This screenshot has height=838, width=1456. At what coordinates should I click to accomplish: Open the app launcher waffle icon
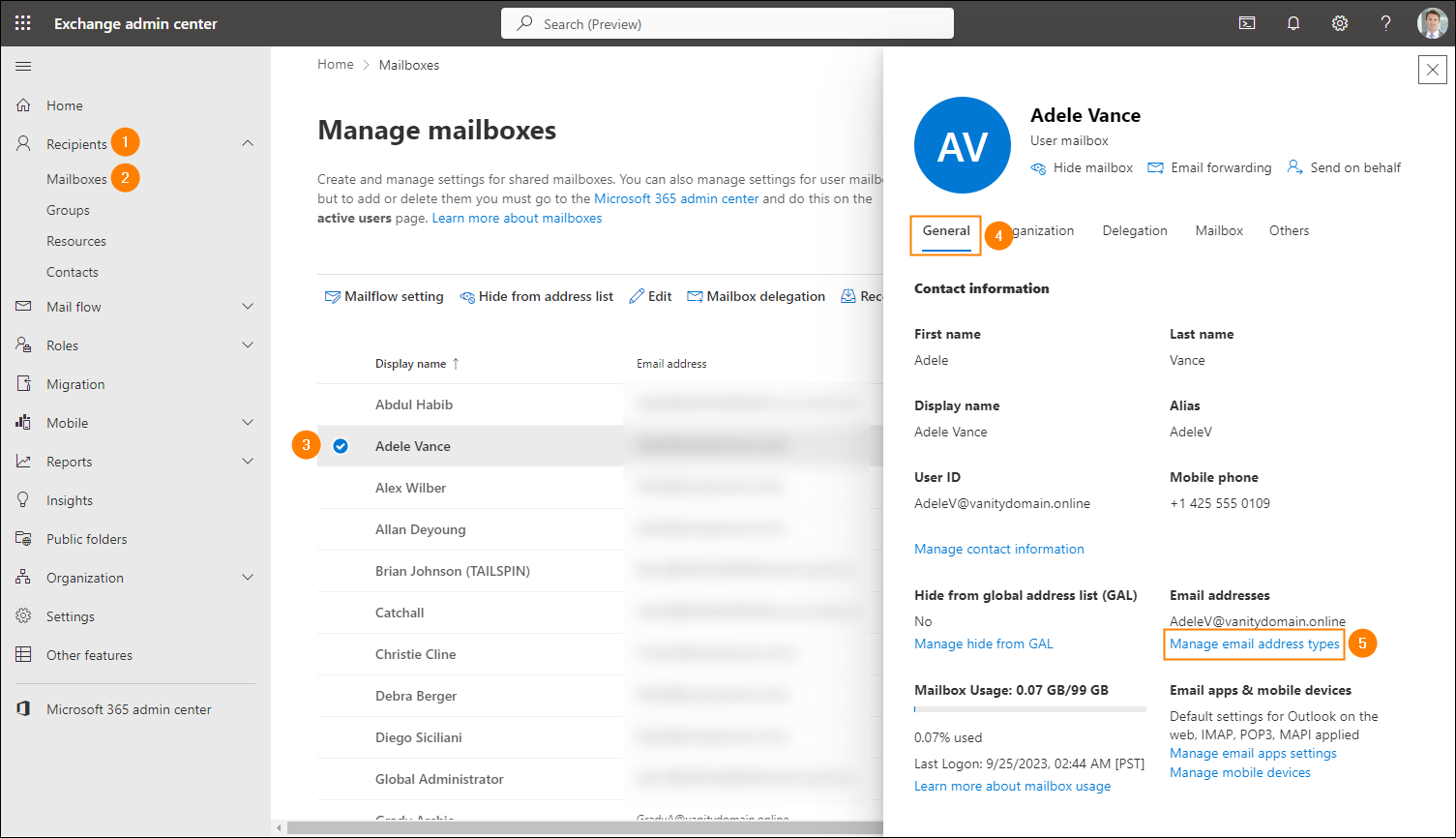[23, 23]
